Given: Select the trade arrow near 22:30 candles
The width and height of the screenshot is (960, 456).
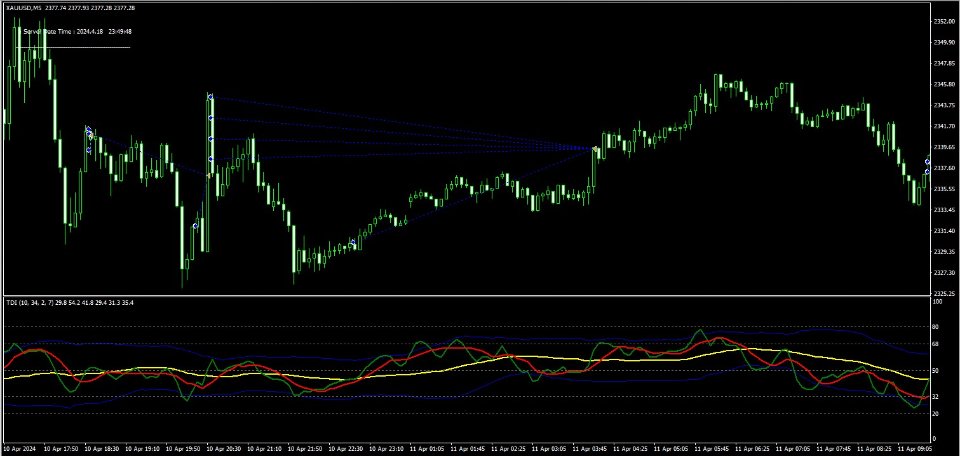Looking at the screenshot, I should (x=352, y=243).
